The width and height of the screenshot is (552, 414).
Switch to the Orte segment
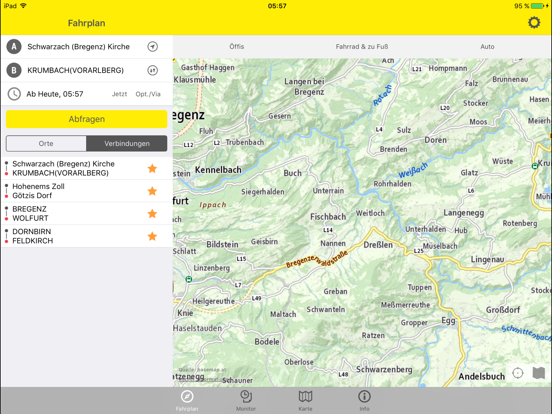[46, 144]
